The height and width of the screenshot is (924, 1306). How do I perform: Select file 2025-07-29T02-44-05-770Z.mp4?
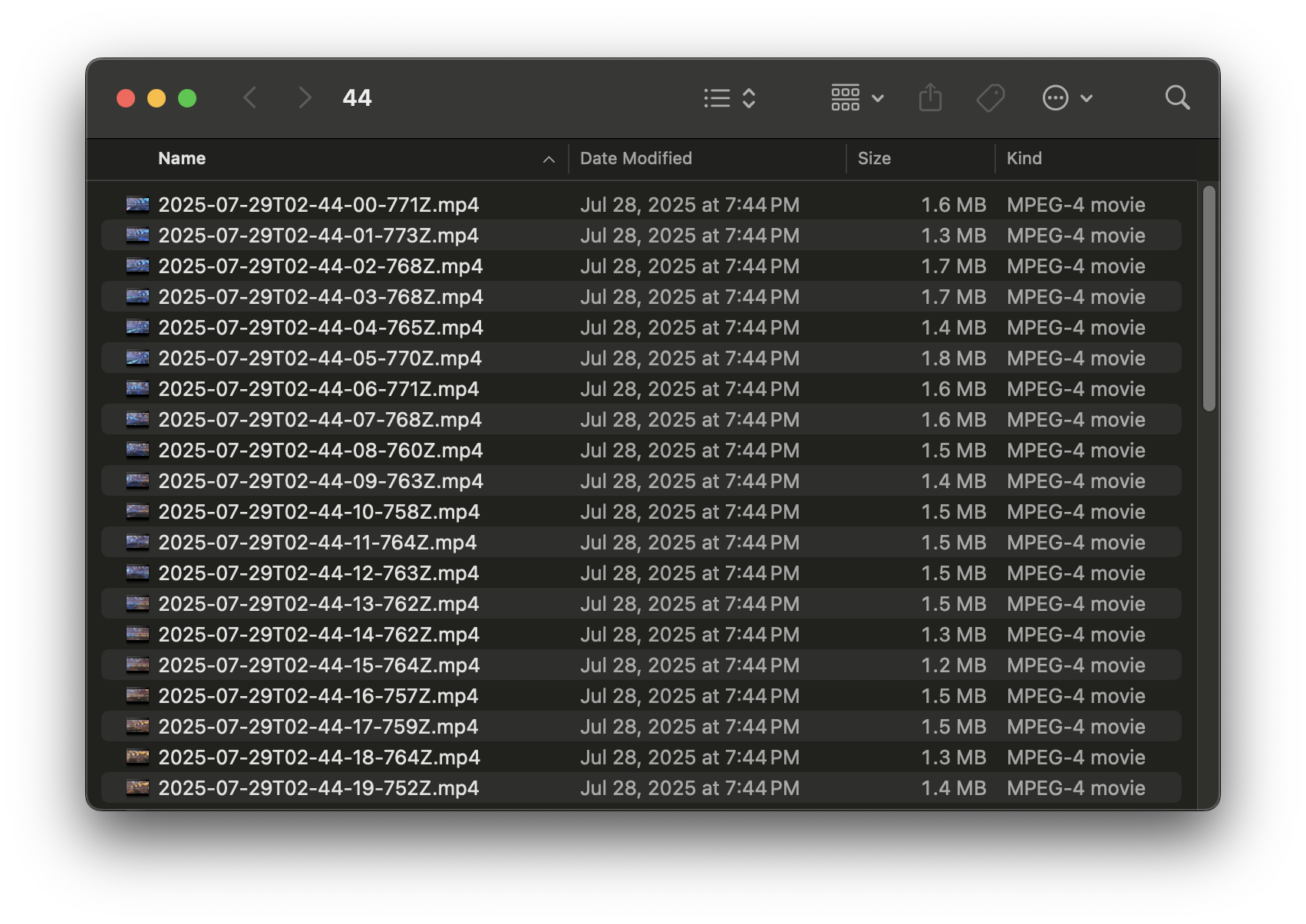tap(320, 358)
